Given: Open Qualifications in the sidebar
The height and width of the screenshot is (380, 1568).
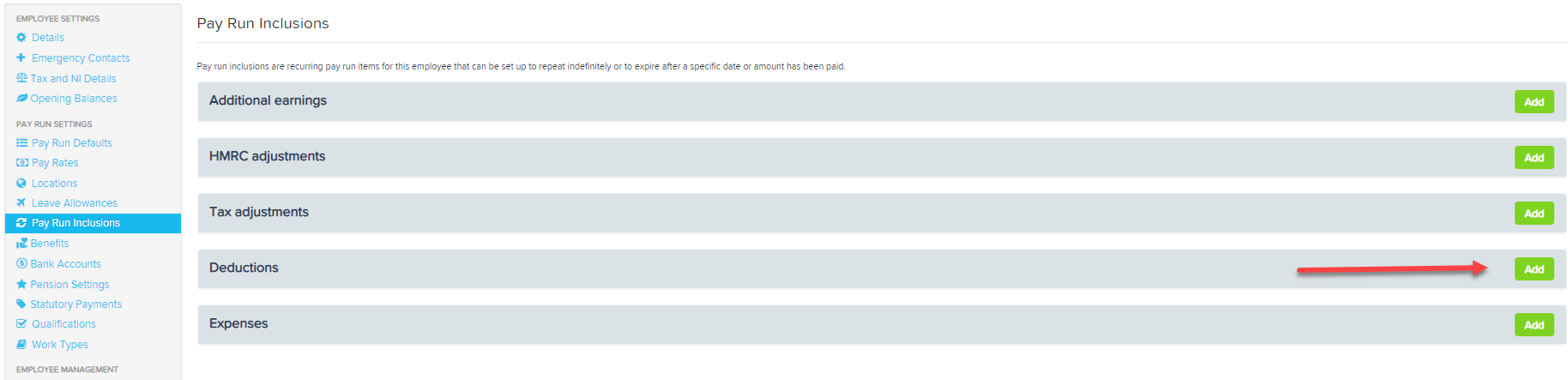Looking at the screenshot, I should pos(56,324).
